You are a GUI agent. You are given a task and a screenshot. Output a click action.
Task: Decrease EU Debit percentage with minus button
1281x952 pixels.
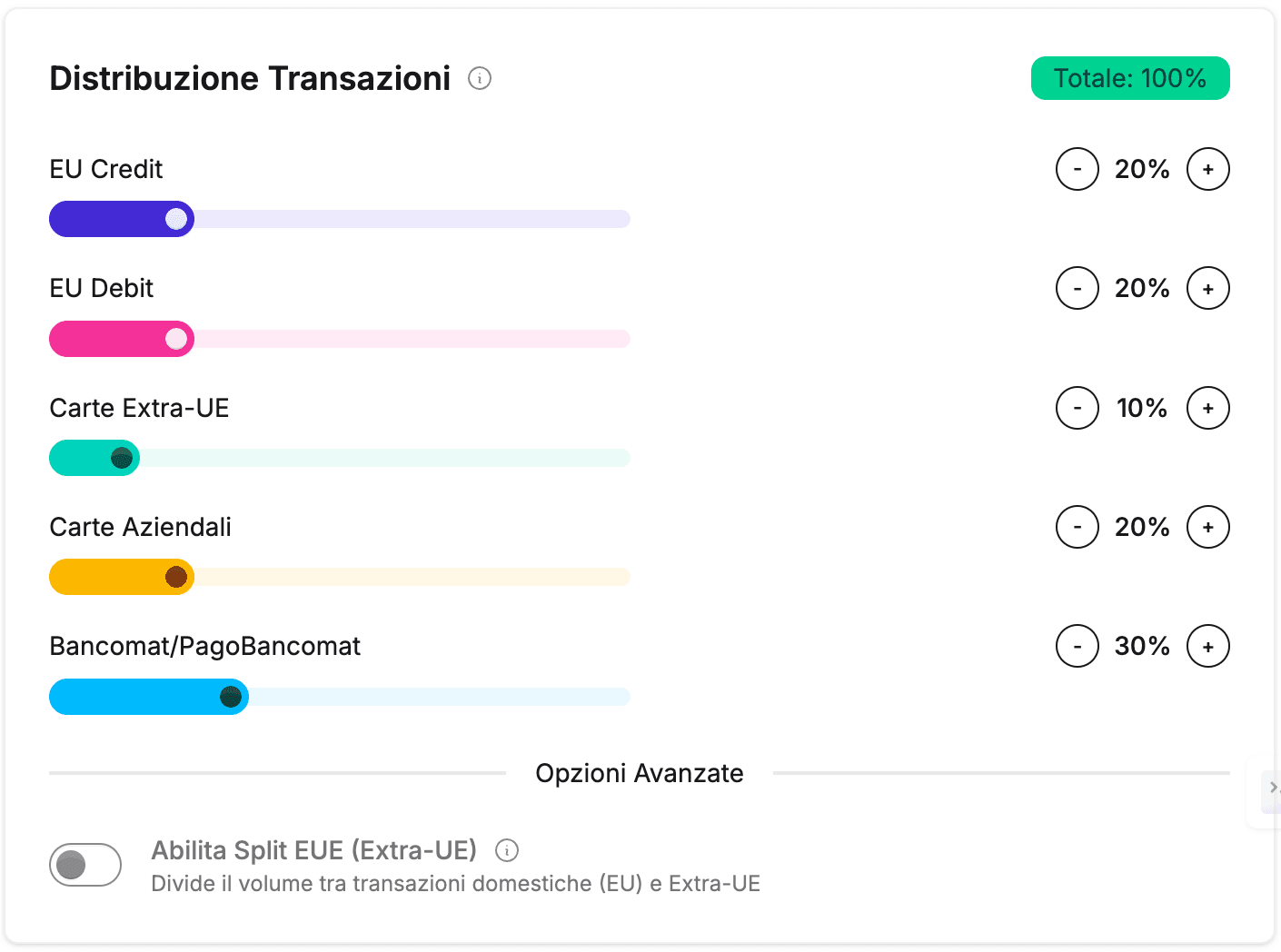tap(1077, 288)
